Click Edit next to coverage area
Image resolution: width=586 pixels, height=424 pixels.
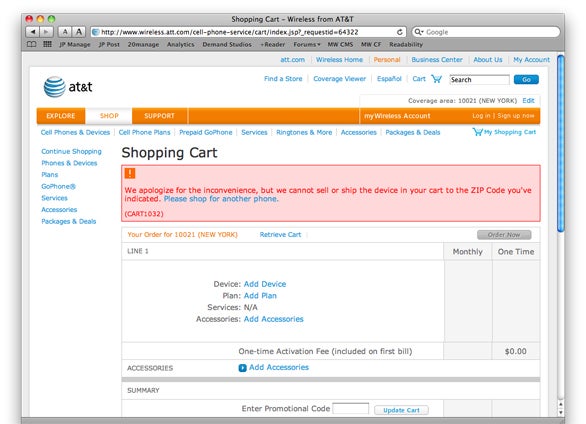click(x=528, y=100)
